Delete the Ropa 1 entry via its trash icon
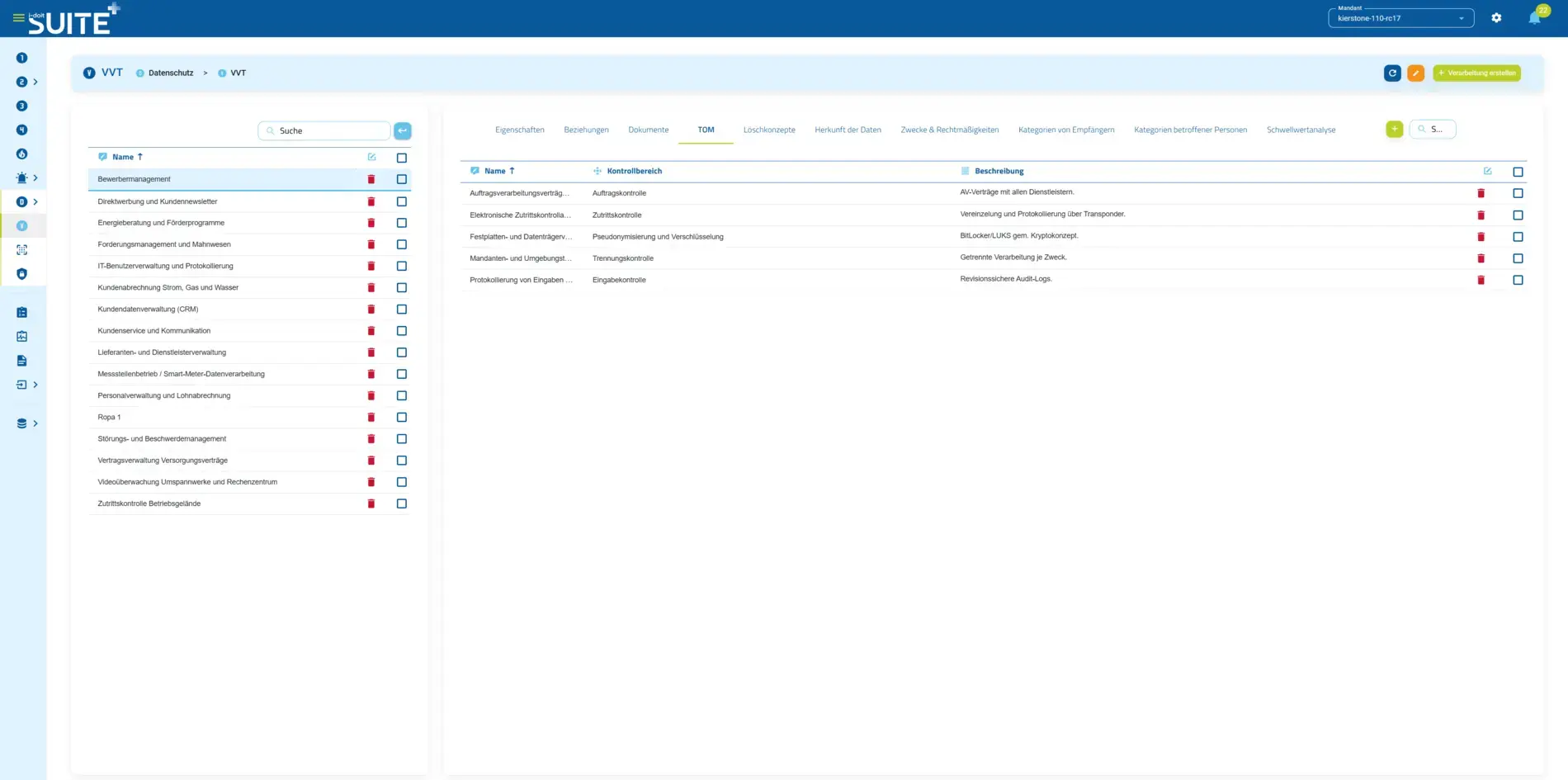 pyautogui.click(x=371, y=417)
